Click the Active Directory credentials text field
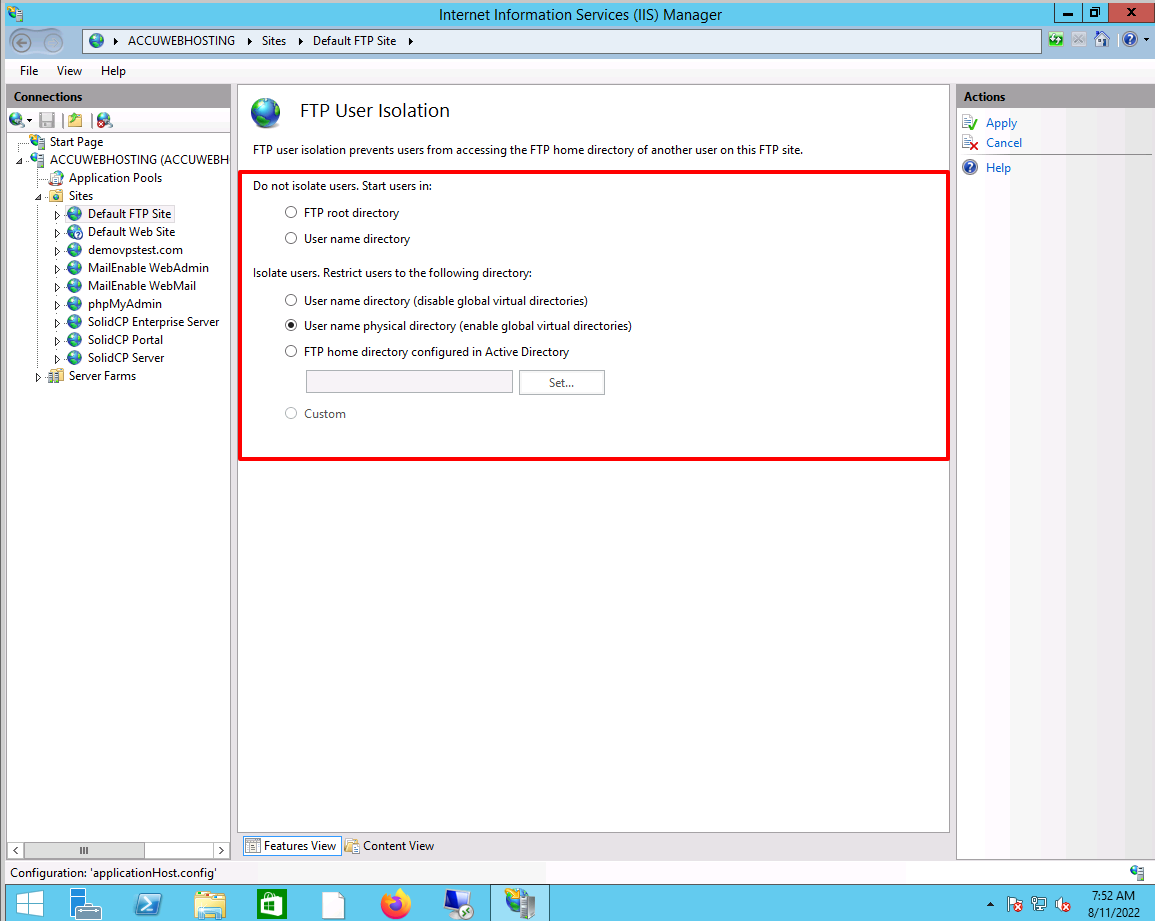The width and height of the screenshot is (1155, 921). coord(409,382)
